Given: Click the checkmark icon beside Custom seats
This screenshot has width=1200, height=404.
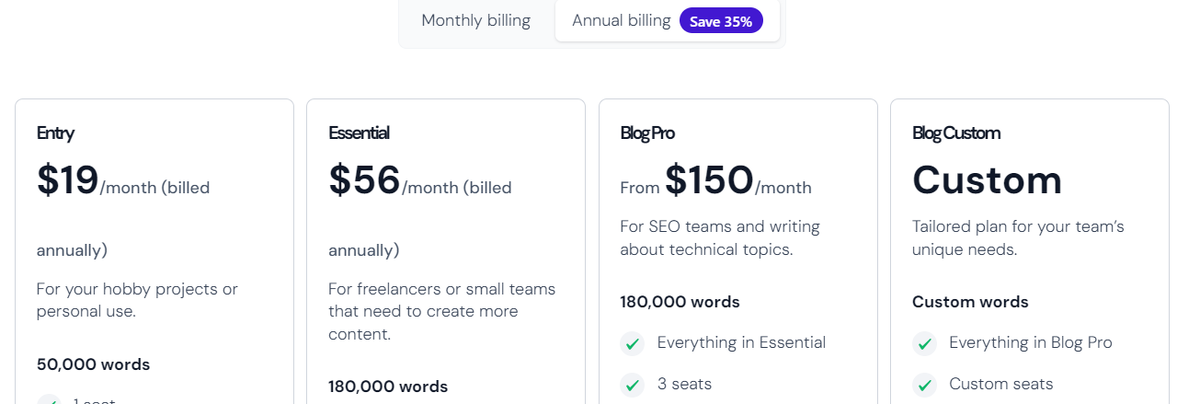Looking at the screenshot, I should (924, 384).
